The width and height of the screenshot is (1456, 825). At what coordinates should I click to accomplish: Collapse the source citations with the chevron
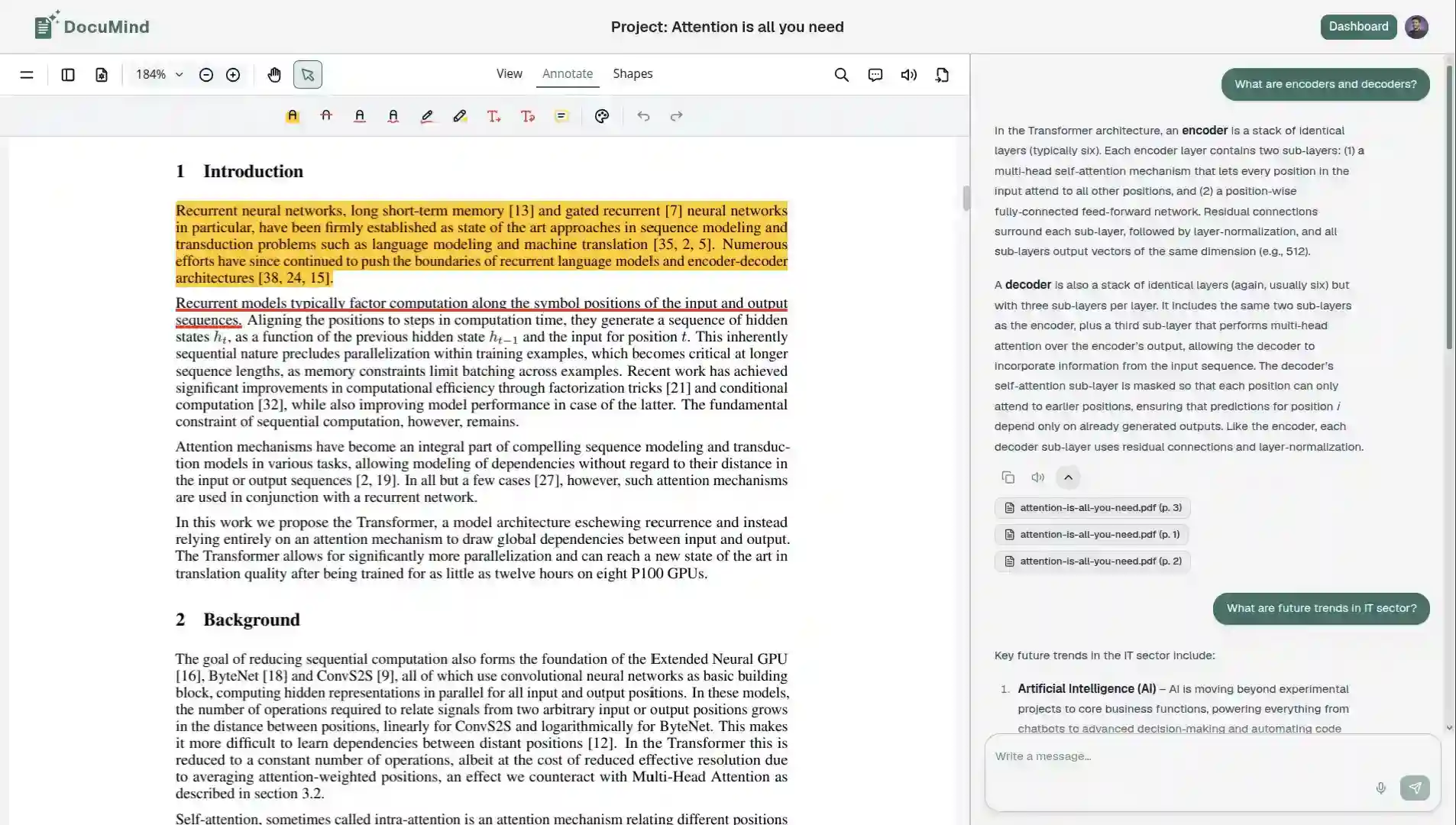point(1068,477)
